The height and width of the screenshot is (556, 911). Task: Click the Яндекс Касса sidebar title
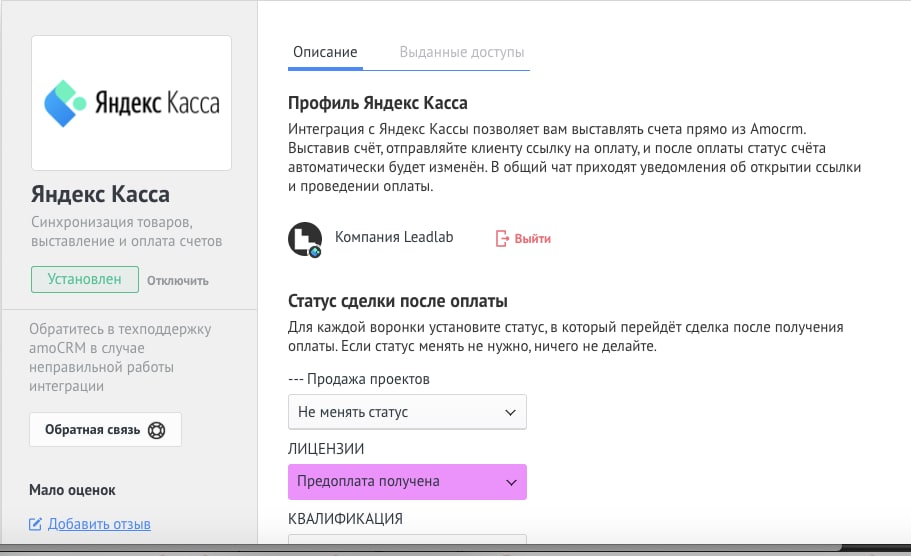pyautogui.click(x=101, y=194)
